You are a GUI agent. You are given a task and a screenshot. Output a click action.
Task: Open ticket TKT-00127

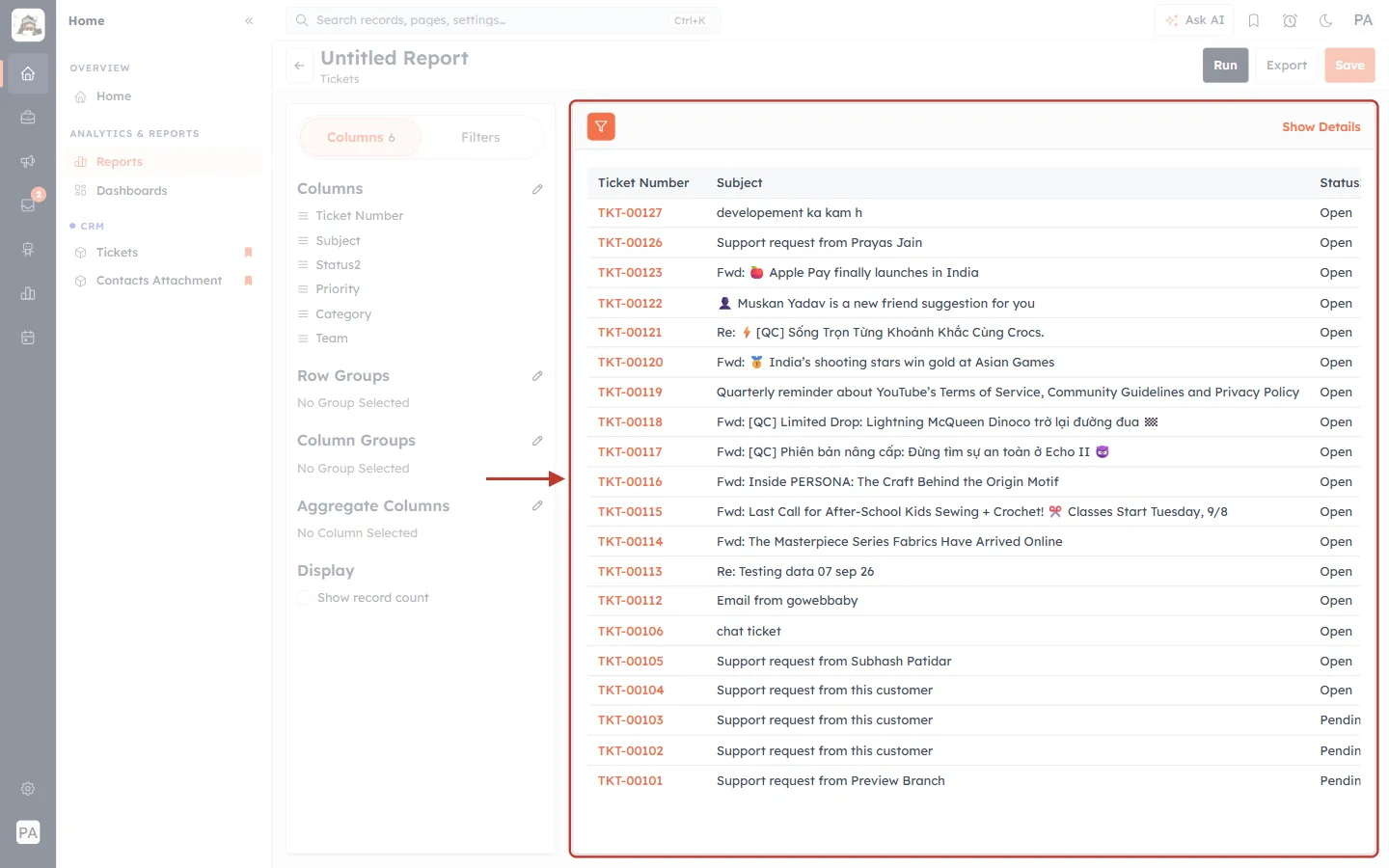(630, 213)
